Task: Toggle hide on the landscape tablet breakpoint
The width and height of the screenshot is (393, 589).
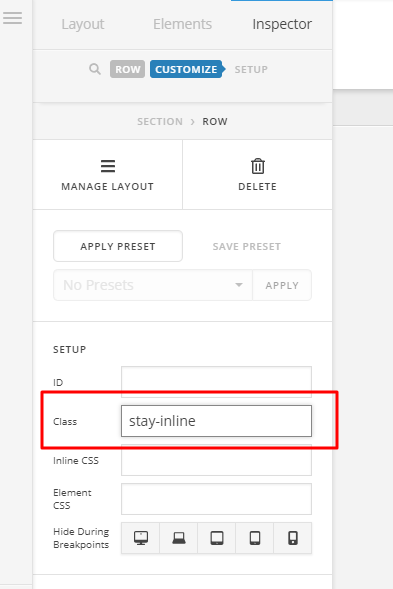Action: coord(217,538)
